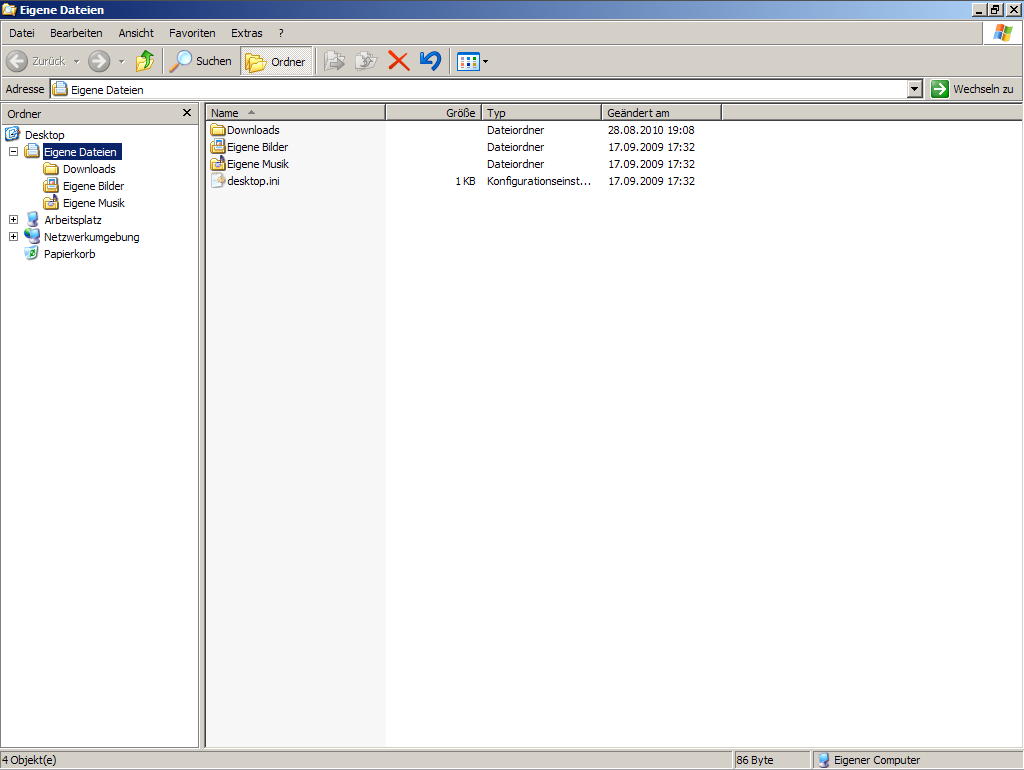1024x770 pixels.
Task: Click the blue Undo arrow icon
Action: tap(430, 61)
